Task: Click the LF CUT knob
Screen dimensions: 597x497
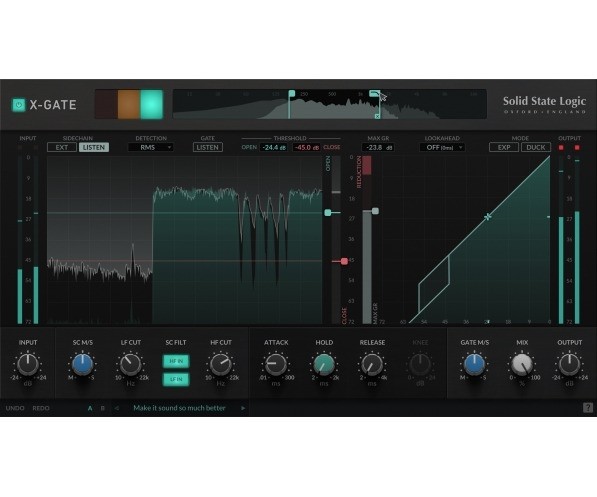Action: [131, 364]
